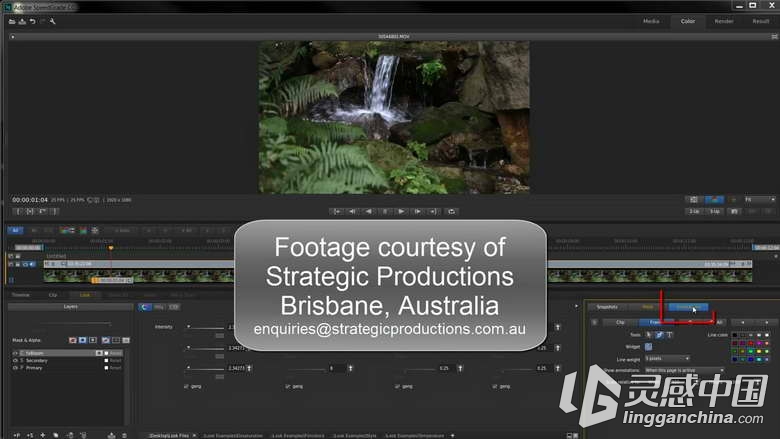
Task: Click the third Mask & Alpha icon
Action: coord(93,340)
